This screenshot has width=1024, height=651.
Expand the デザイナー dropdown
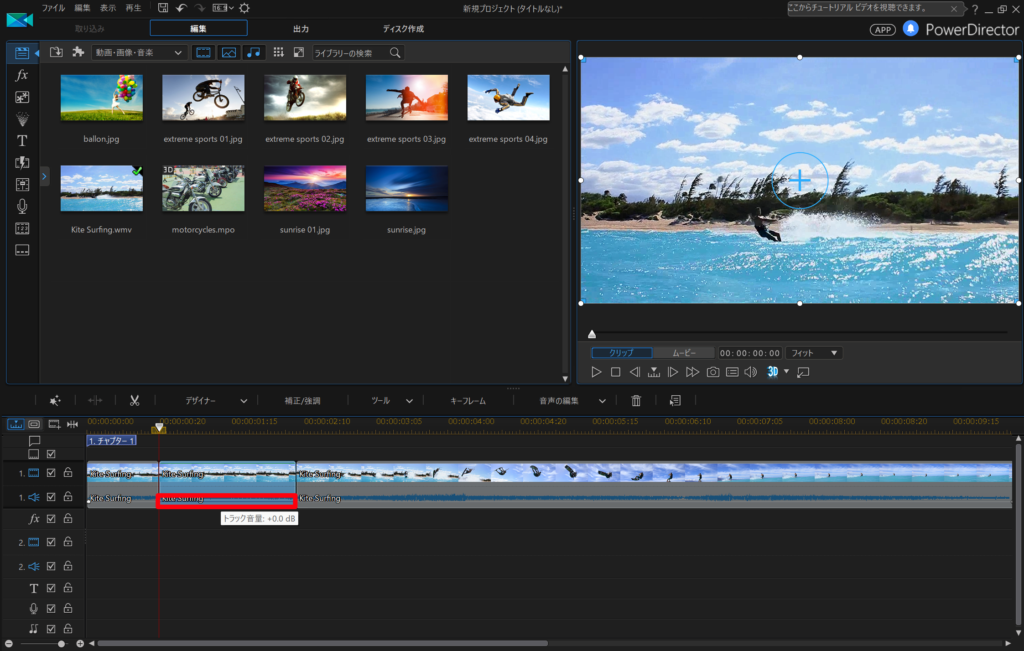[216, 400]
